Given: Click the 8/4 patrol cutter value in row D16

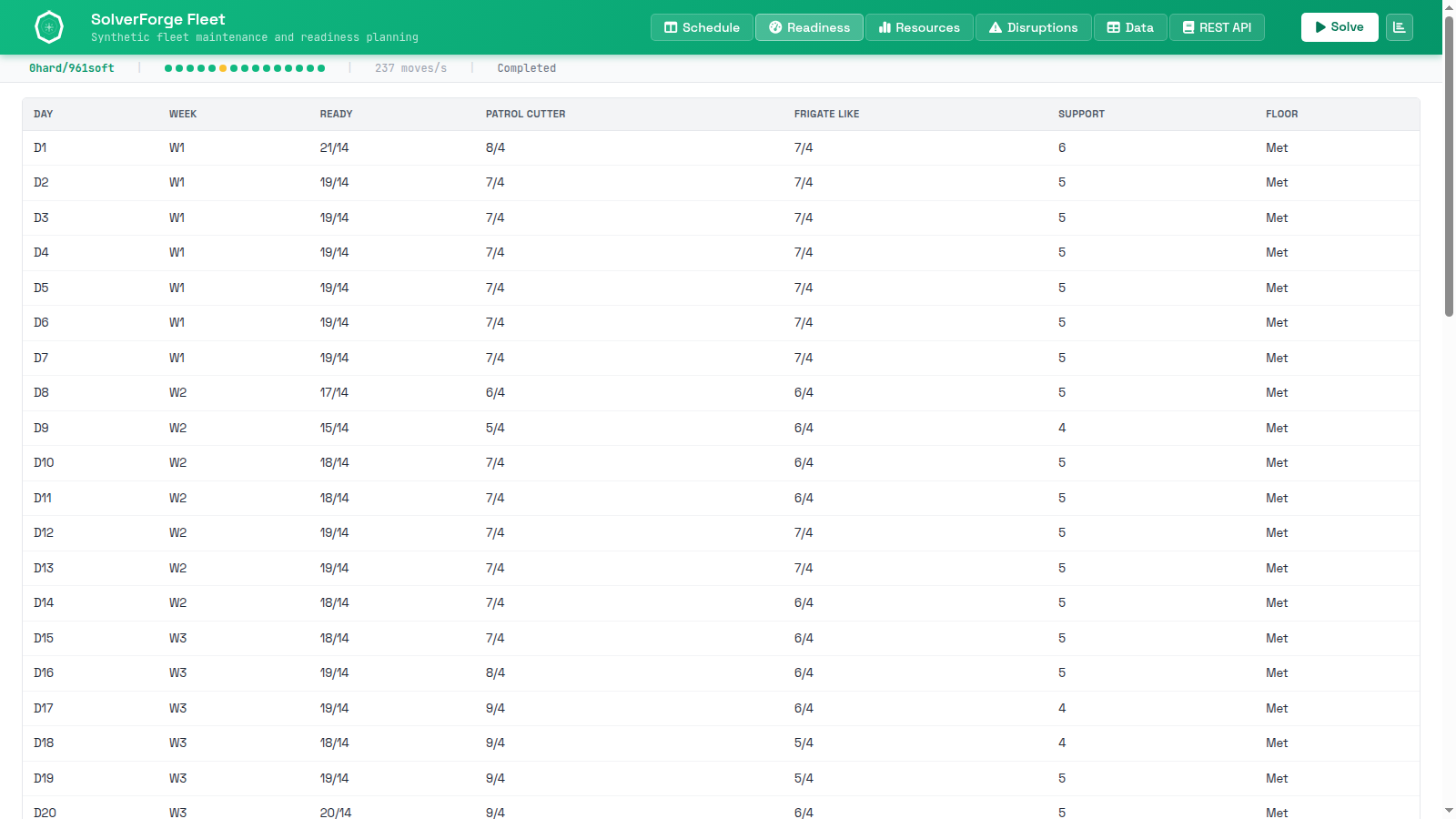Looking at the screenshot, I should click(x=495, y=672).
